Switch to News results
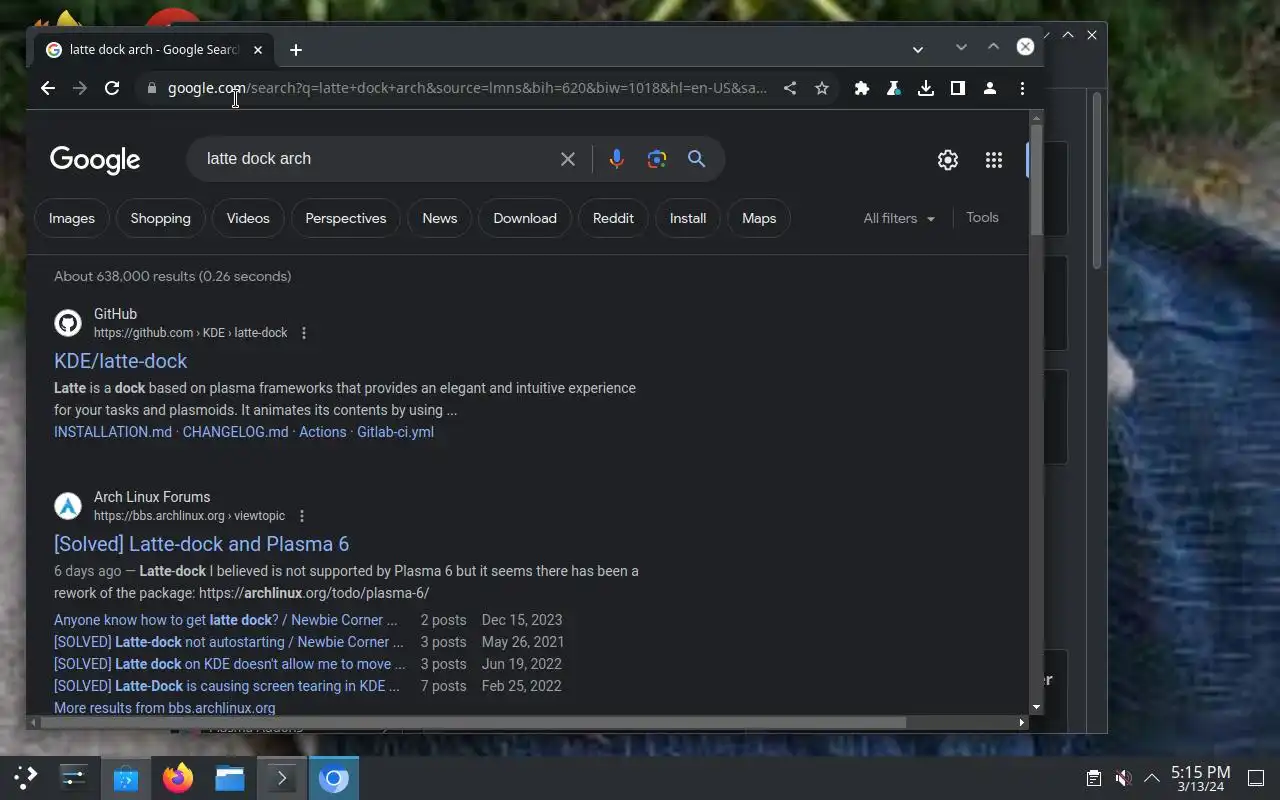1280x800 pixels. click(440, 218)
